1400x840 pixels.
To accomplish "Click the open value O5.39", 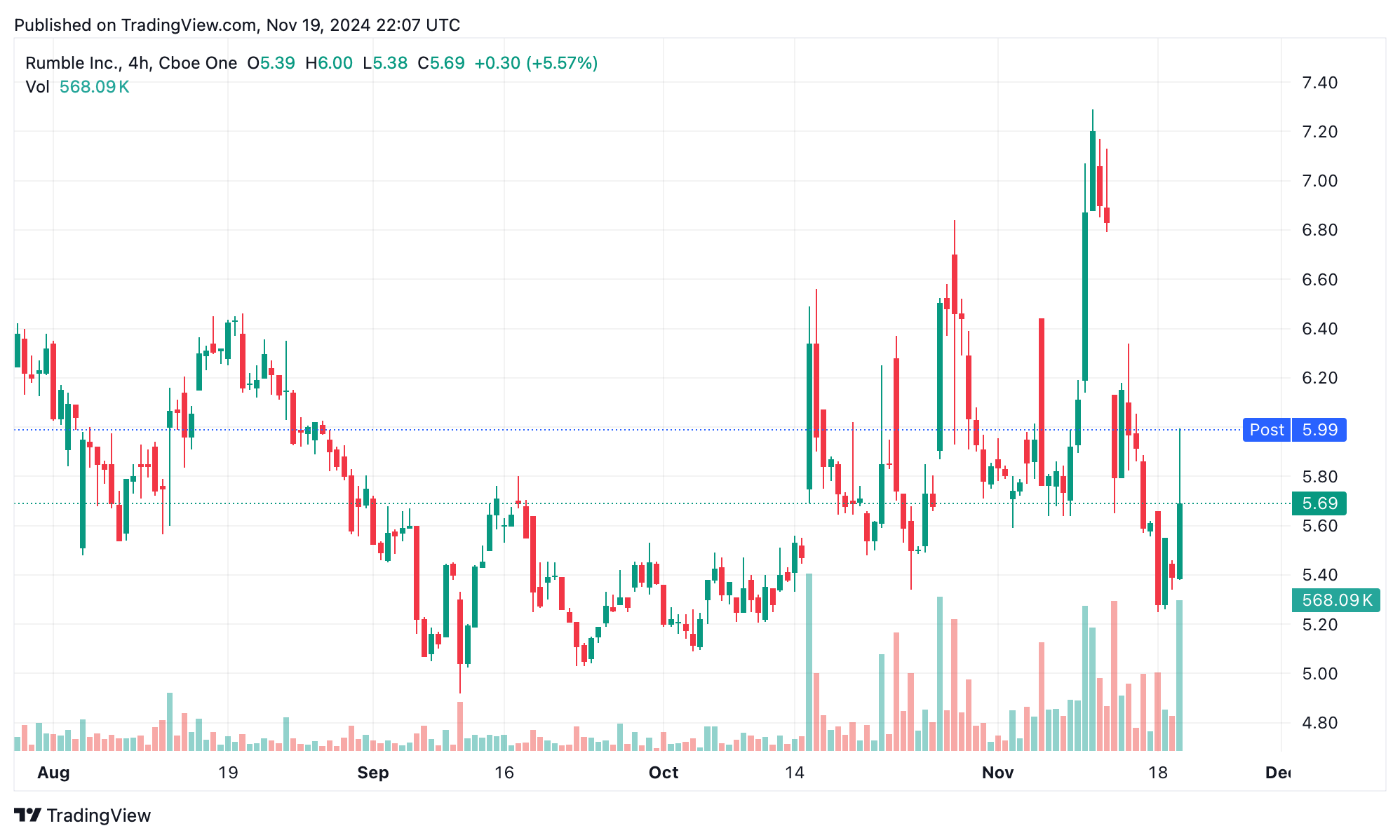I will 271,63.
